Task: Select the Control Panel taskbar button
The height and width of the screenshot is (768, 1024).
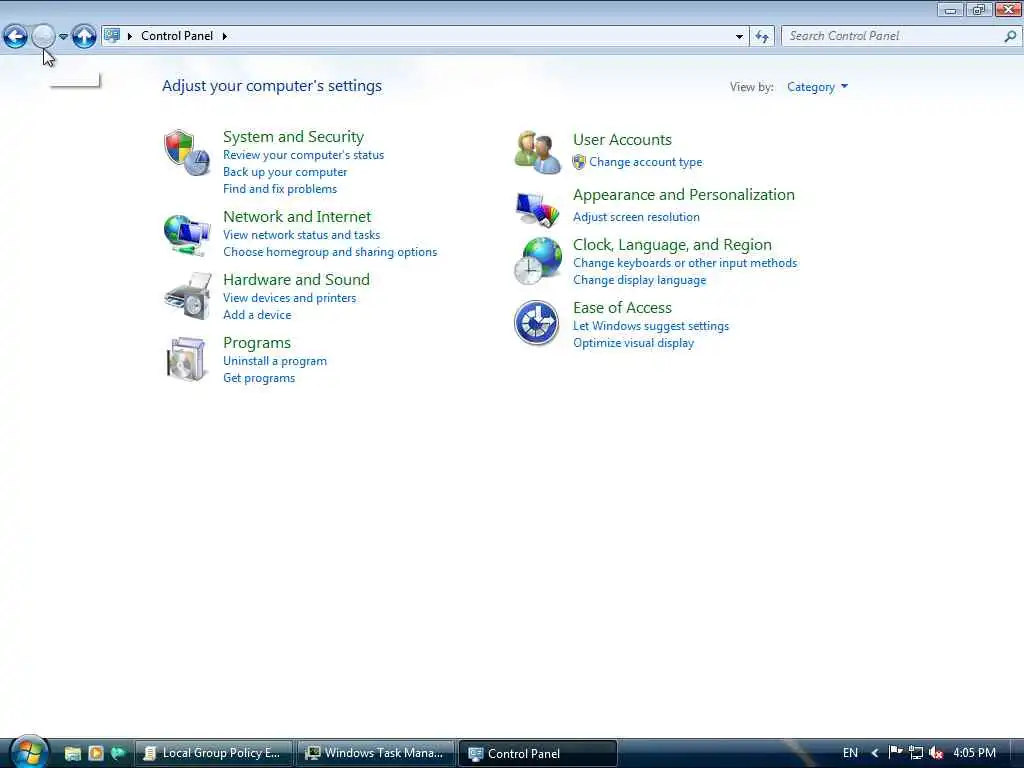Action: pyautogui.click(x=537, y=754)
